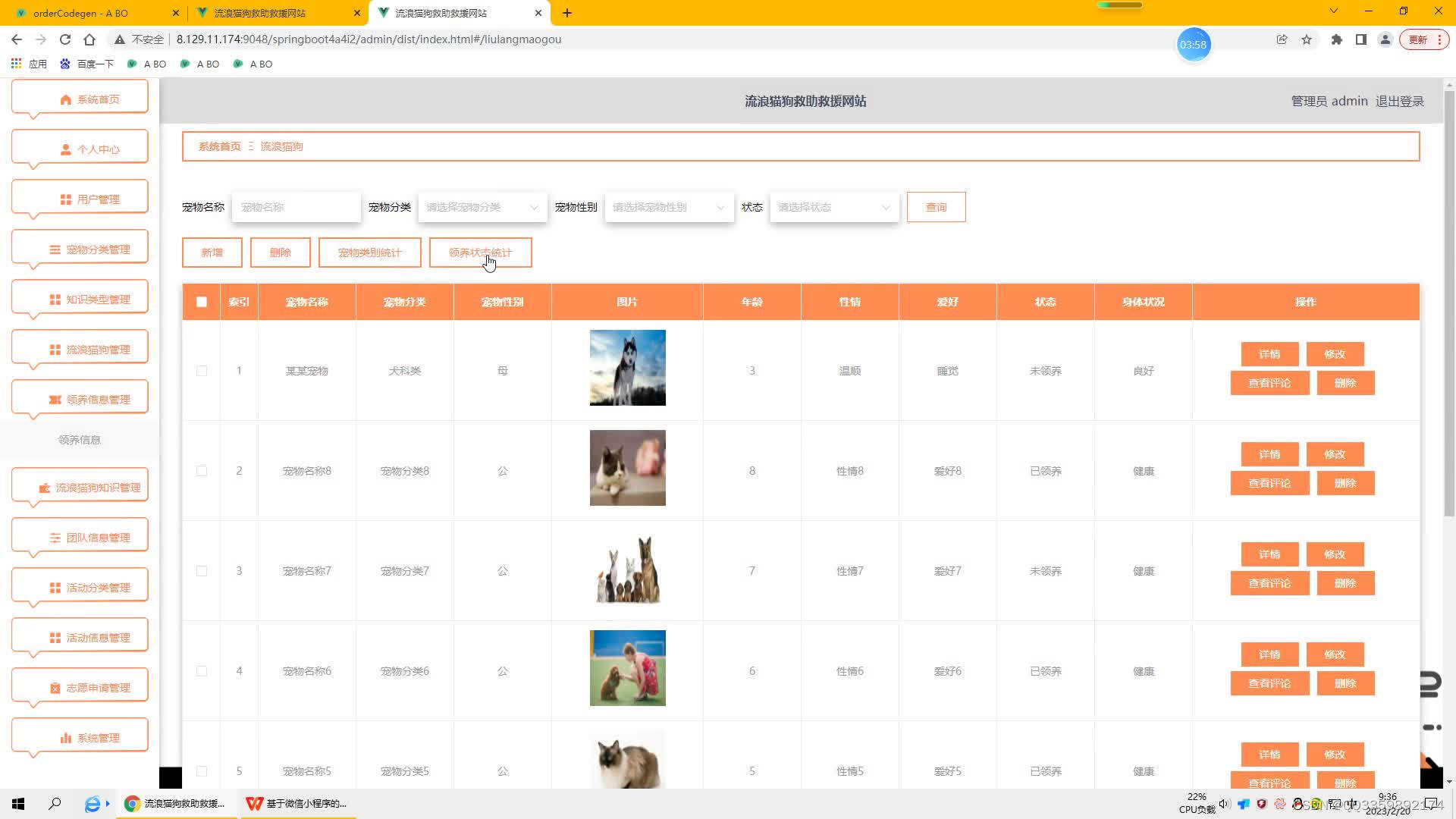Click the 删除 batch button above table
This screenshot has width=1456, height=819.
click(x=281, y=253)
